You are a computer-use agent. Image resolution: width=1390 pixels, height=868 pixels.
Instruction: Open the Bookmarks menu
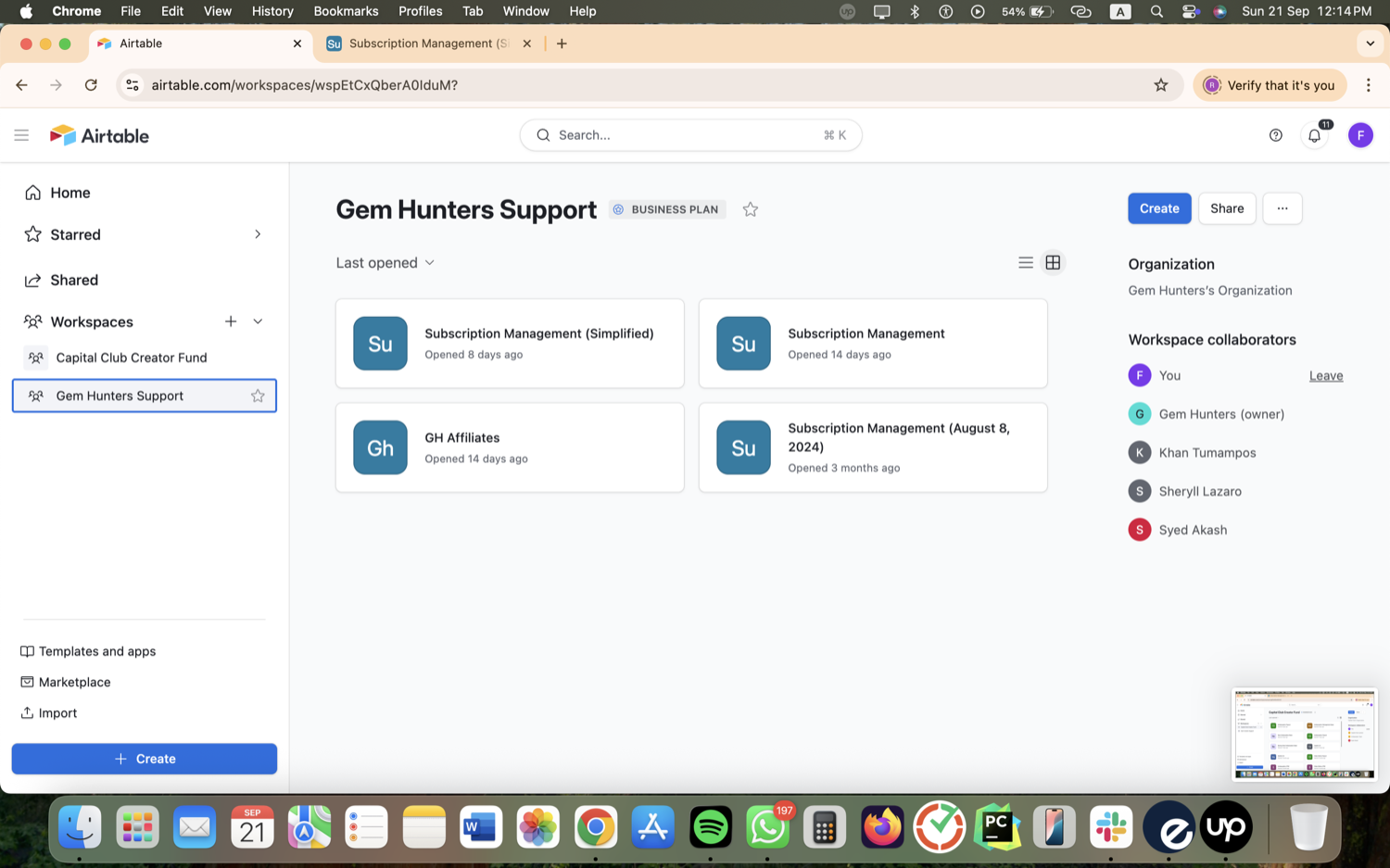coord(346,11)
